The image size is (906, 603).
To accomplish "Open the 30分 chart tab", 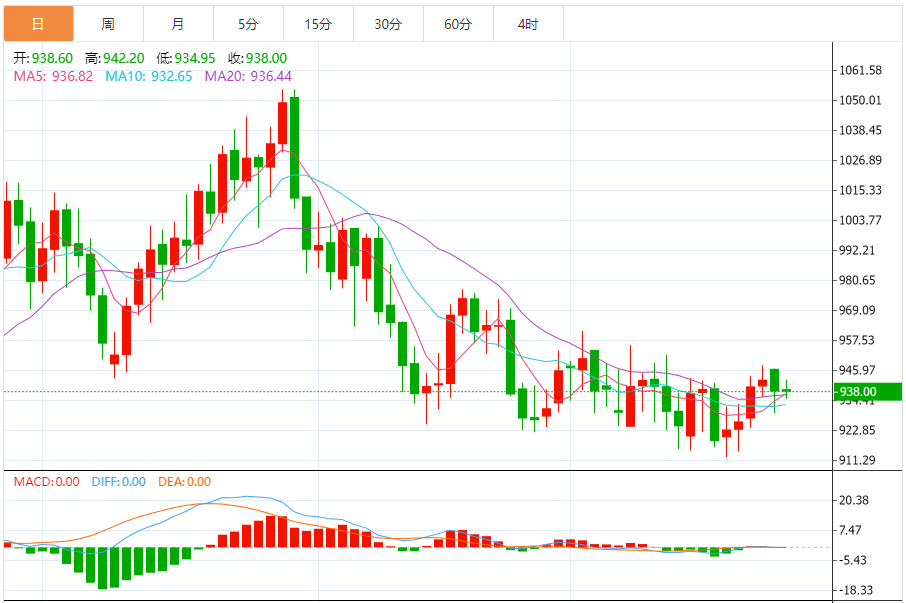I will coord(388,24).
